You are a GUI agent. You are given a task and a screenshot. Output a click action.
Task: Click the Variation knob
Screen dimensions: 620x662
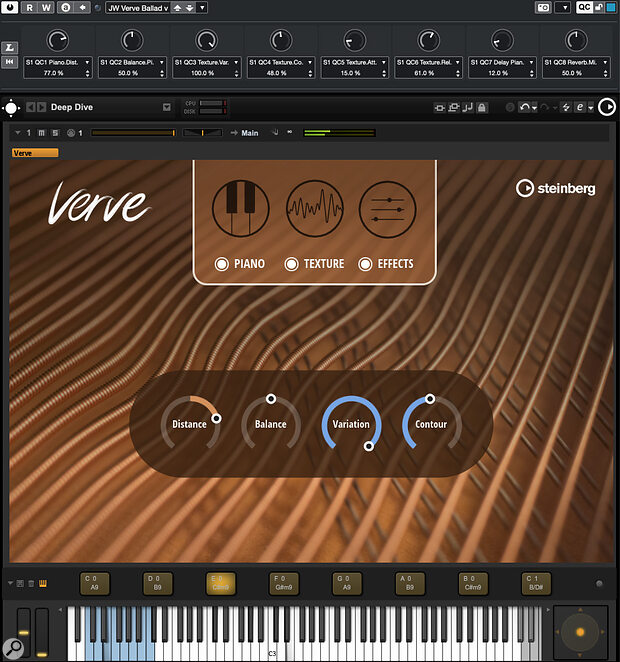click(x=351, y=424)
